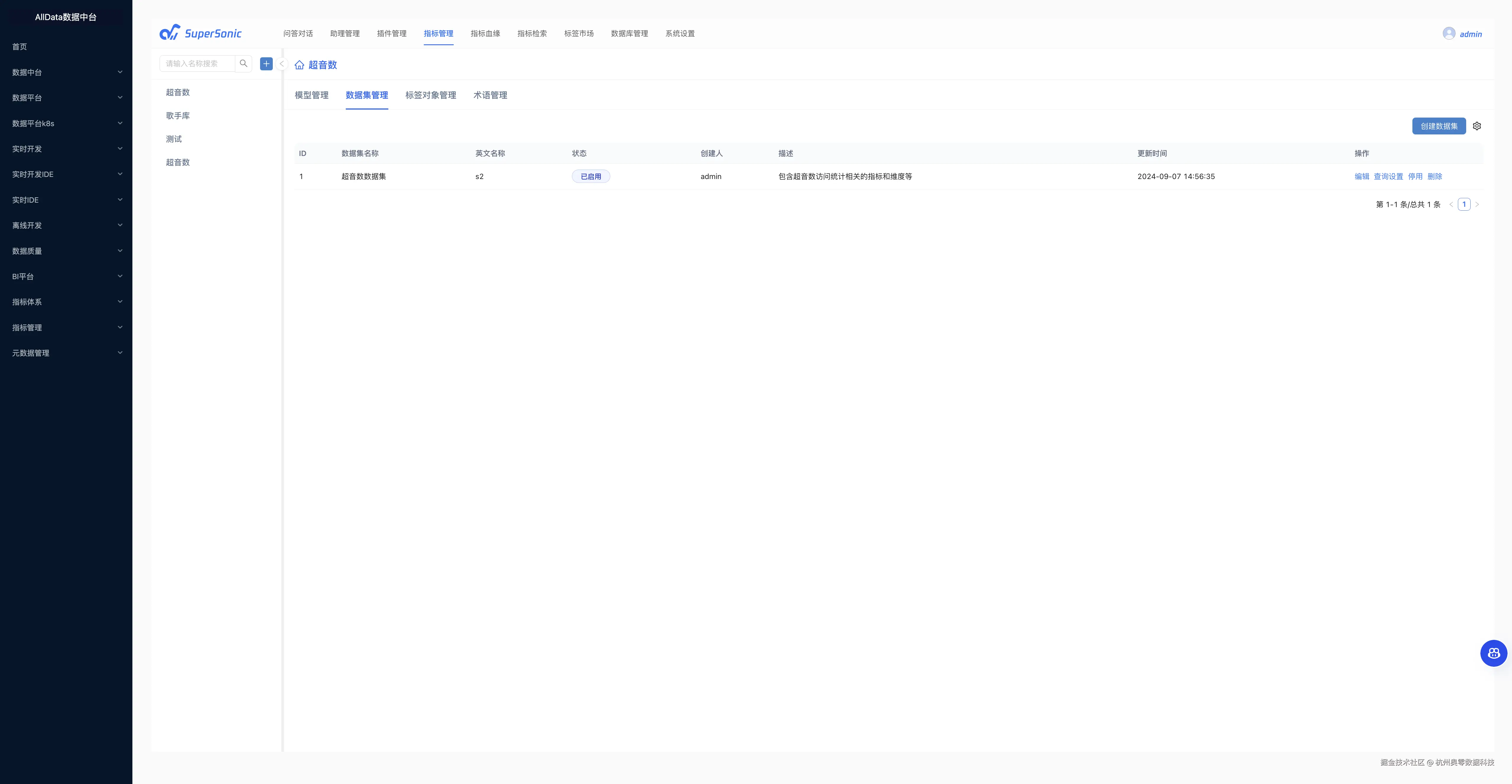
Task: Click the search magnifier icon
Action: click(244, 64)
